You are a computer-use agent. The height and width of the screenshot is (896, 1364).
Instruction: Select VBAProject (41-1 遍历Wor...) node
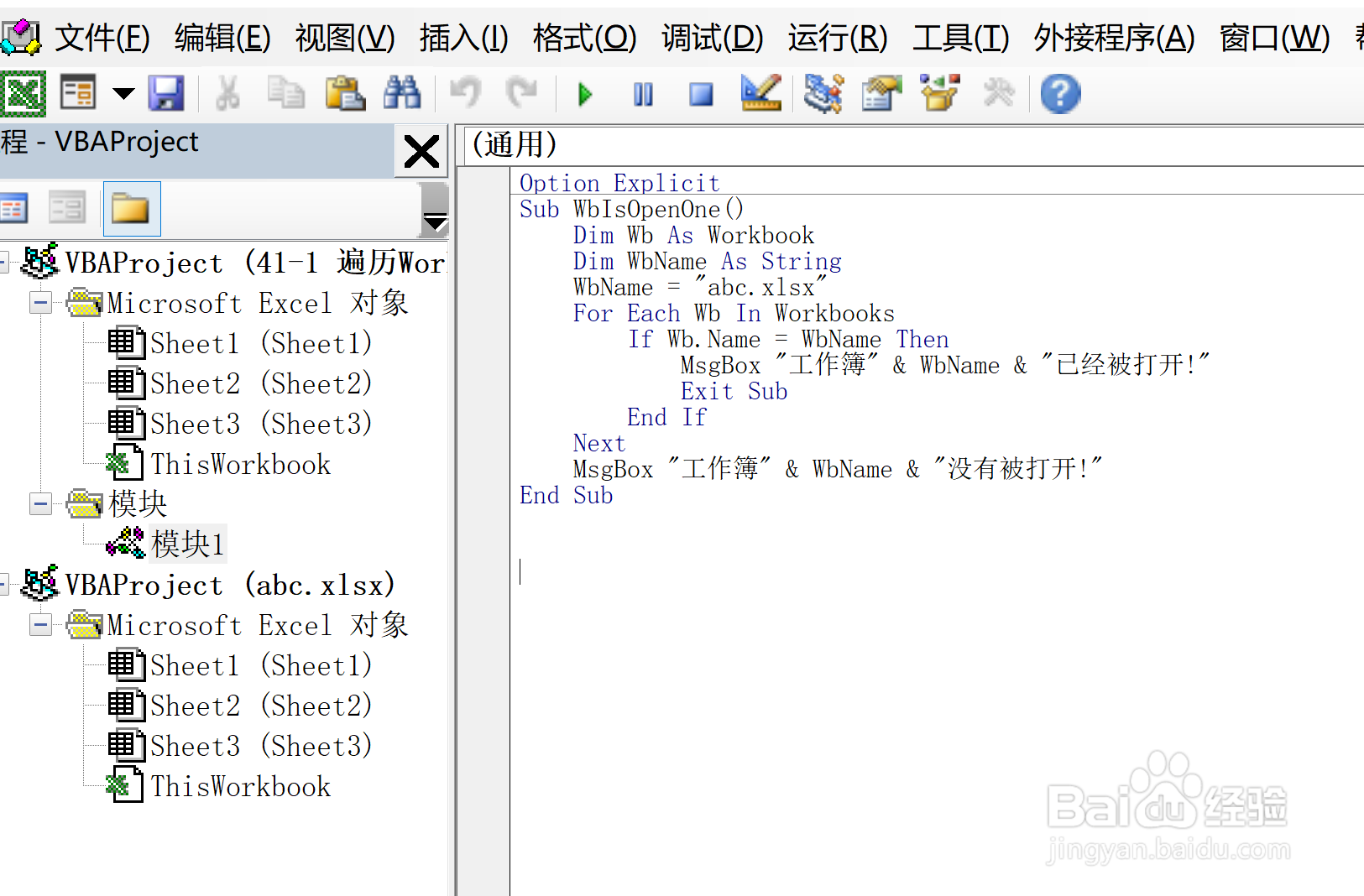255,263
